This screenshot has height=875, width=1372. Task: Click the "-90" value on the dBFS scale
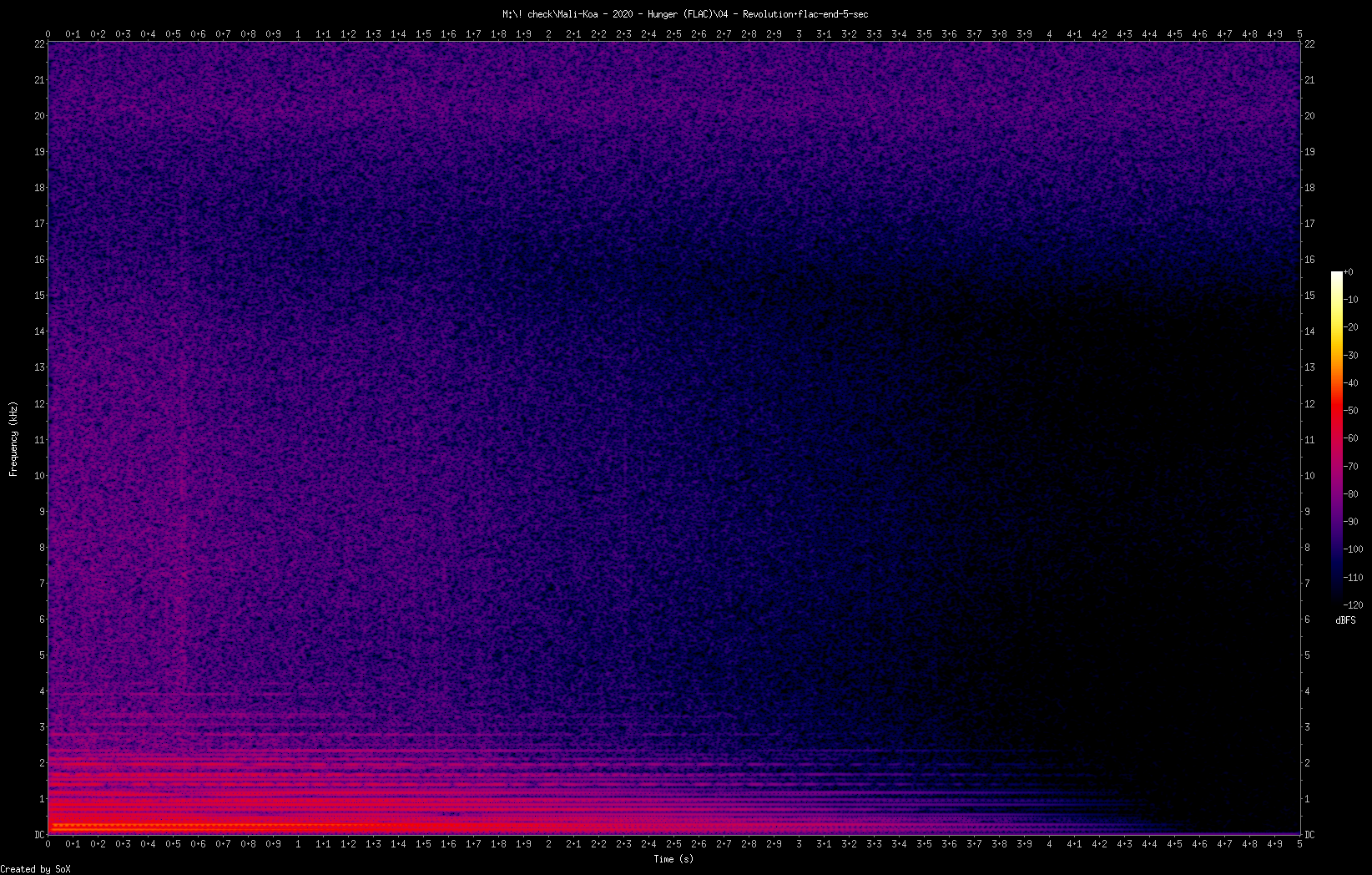tap(1351, 522)
